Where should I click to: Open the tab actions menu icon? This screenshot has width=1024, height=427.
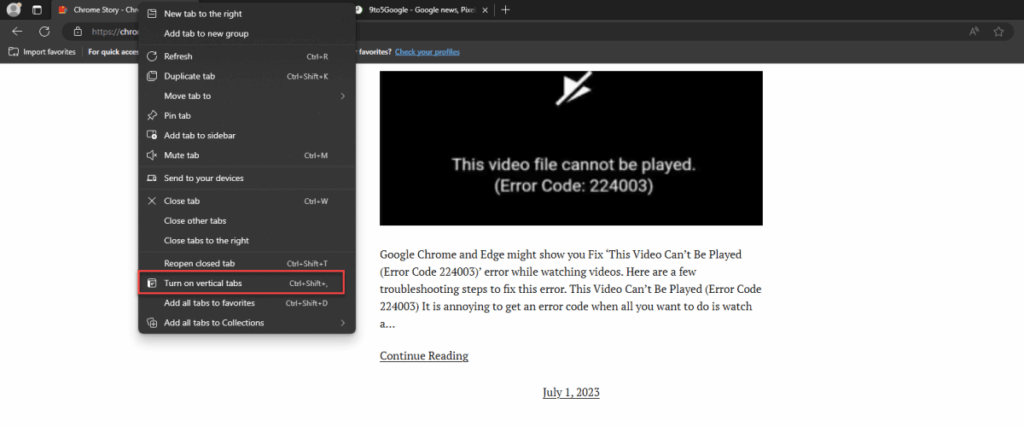pyautogui.click(x=37, y=10)
